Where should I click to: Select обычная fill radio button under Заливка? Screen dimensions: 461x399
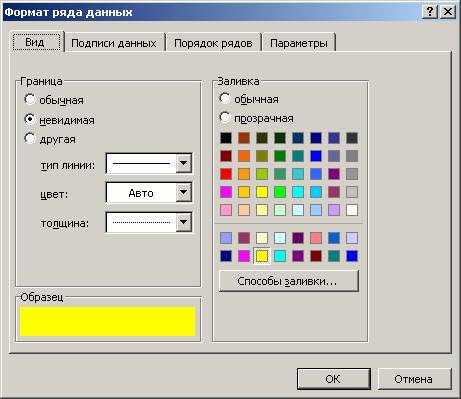tap(225, 98)
